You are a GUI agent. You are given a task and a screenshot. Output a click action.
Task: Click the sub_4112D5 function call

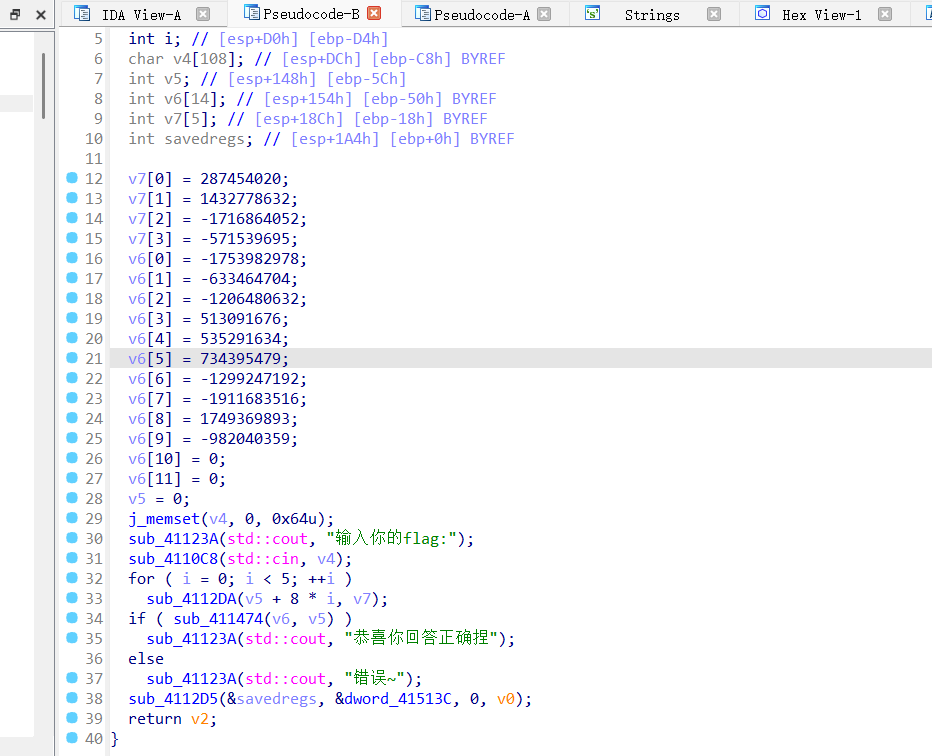coord(174,699)
